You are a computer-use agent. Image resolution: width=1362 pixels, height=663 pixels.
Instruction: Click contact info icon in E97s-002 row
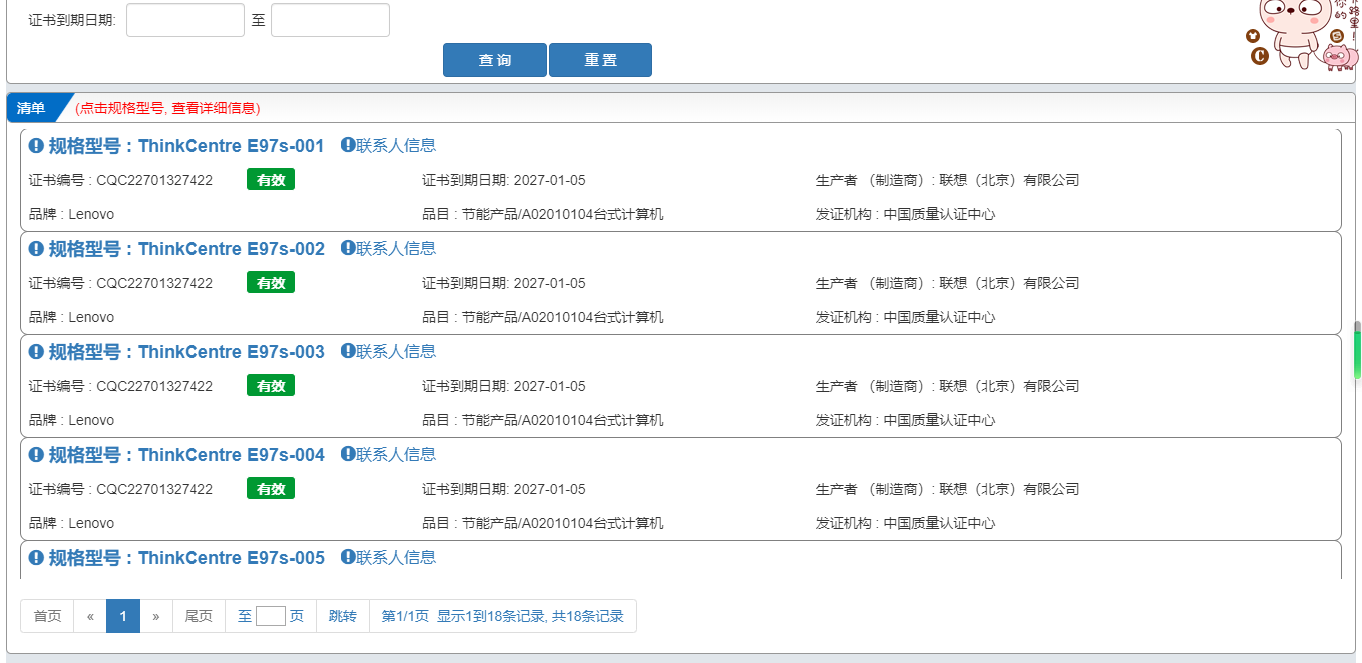(348, 248)
